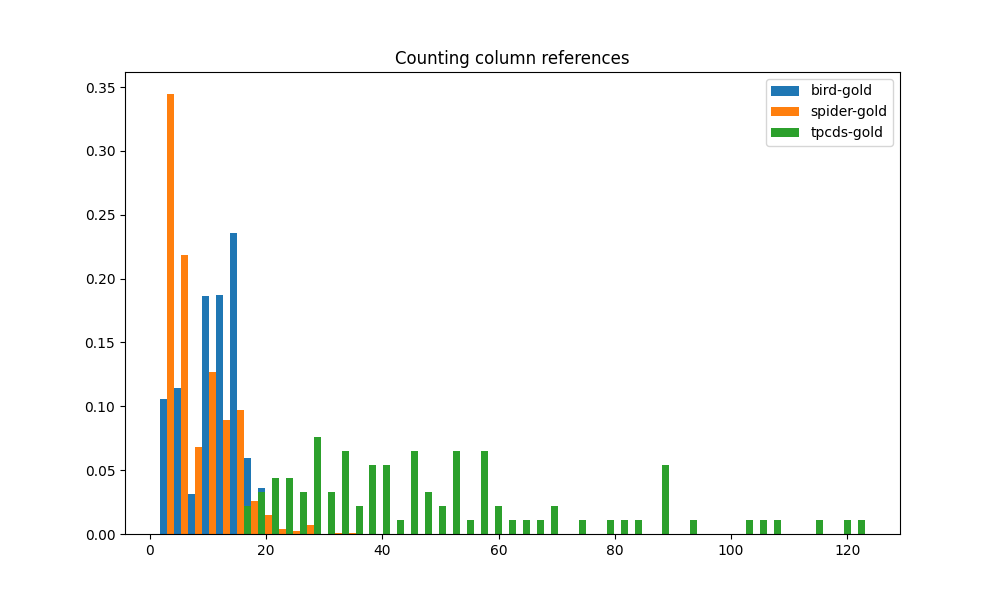Image resolution: width=1000 pixels, height=600 pixels.
Task: Click the chart title "Counting column references"
Action: [x=511, y=58]
